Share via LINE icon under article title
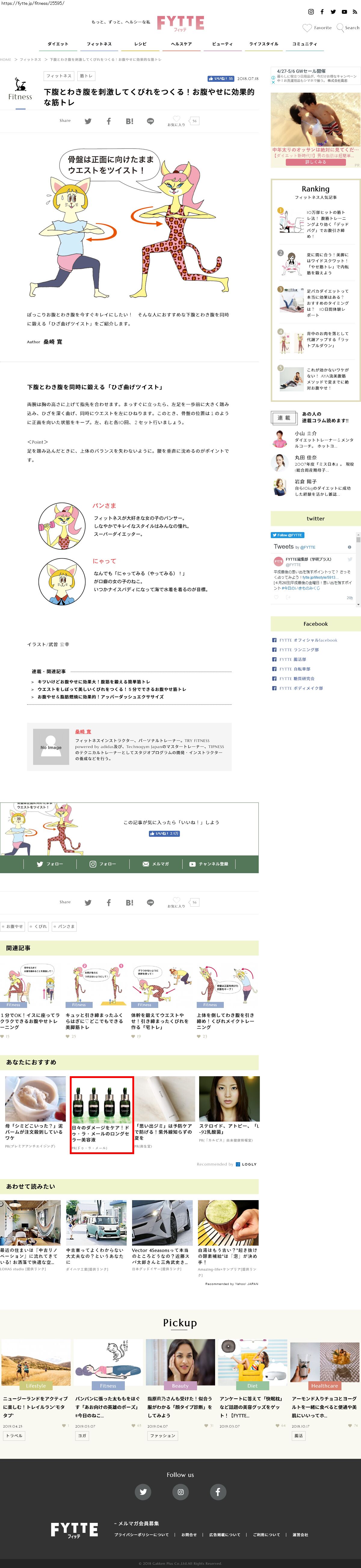This screenshot has height=1568, width=361. click(x=150, y=121)
